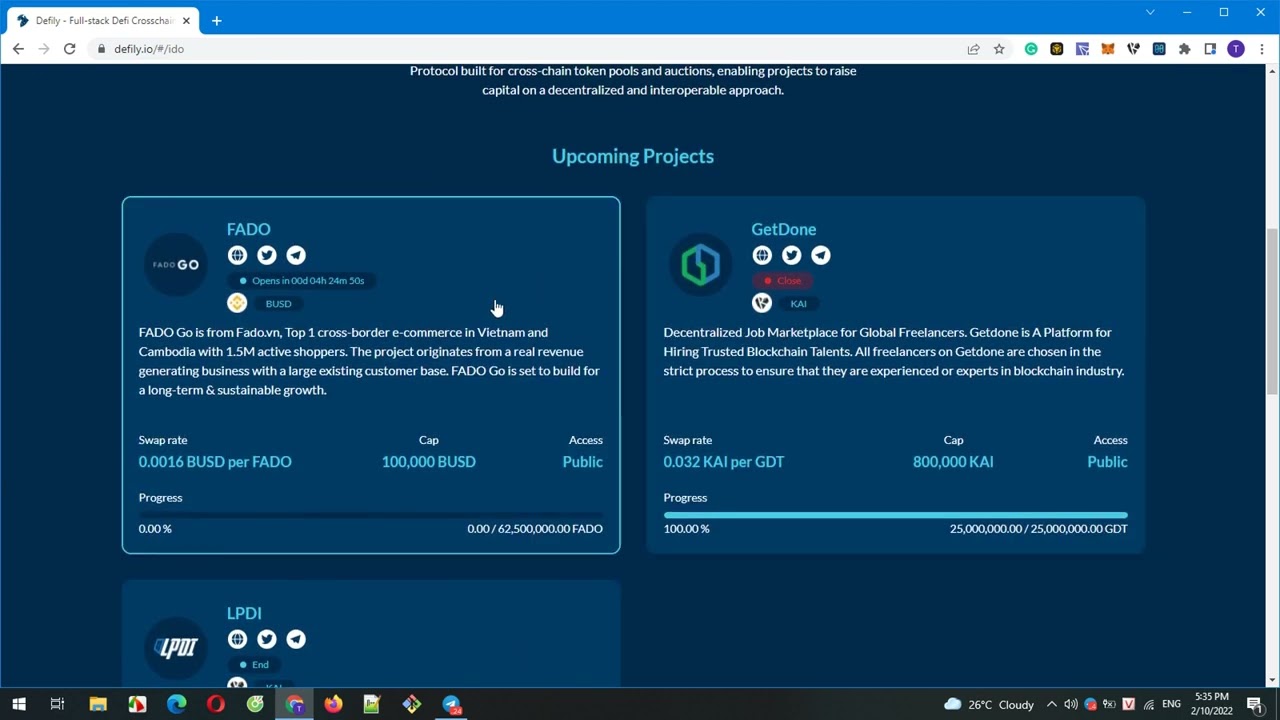Open LPDI Twitter icon
The height and width of the screenshot is (720, 1280).
(266, 639)
